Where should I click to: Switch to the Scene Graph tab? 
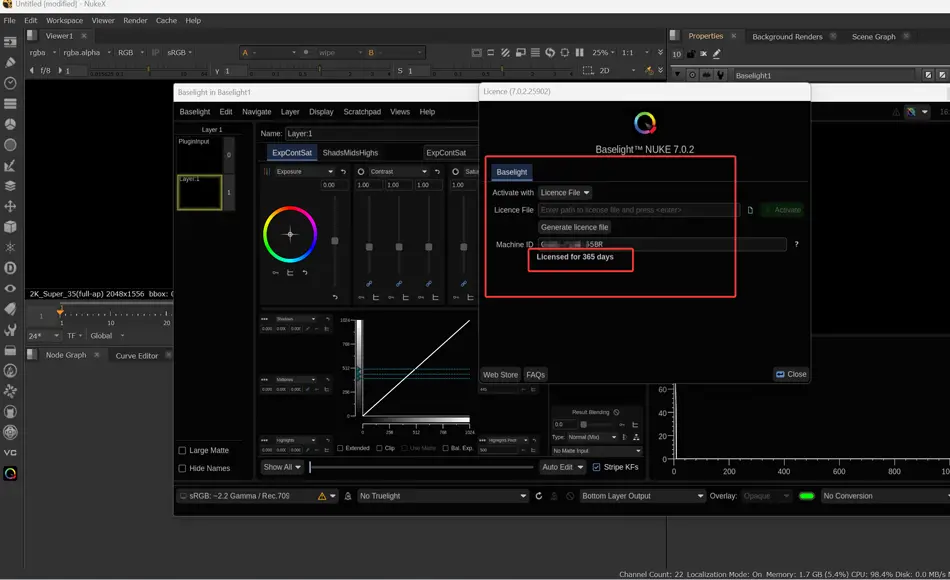[873, 37]
